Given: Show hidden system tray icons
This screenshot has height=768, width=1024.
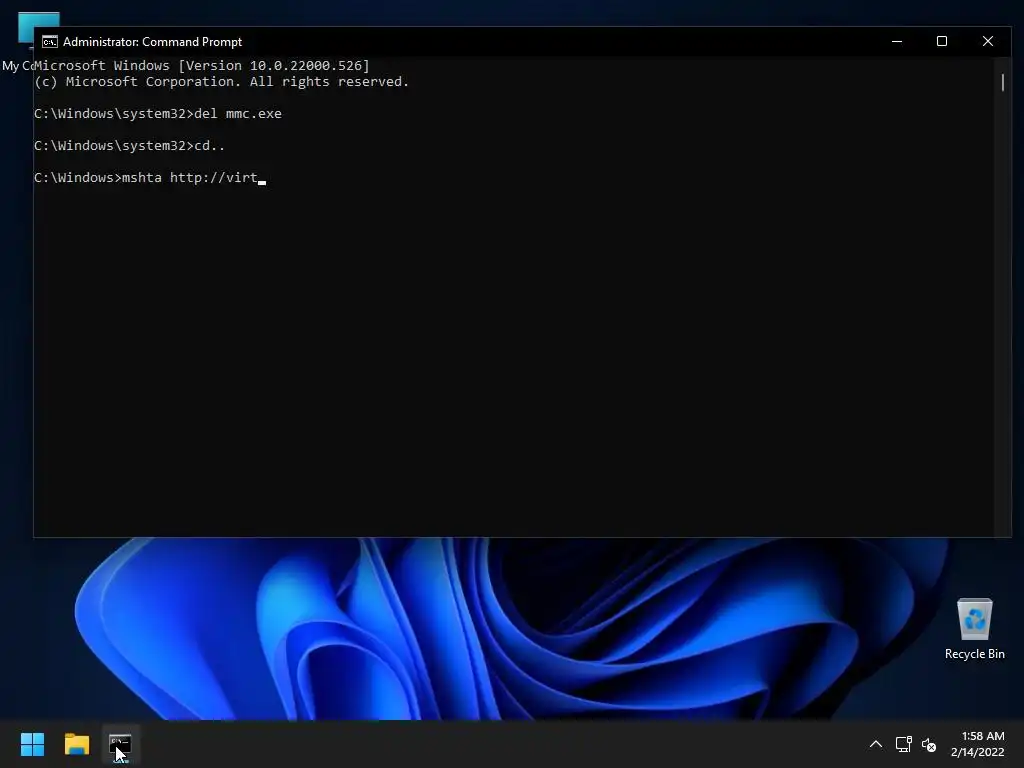Looking at the screenshot, I should tap(876, 744).
